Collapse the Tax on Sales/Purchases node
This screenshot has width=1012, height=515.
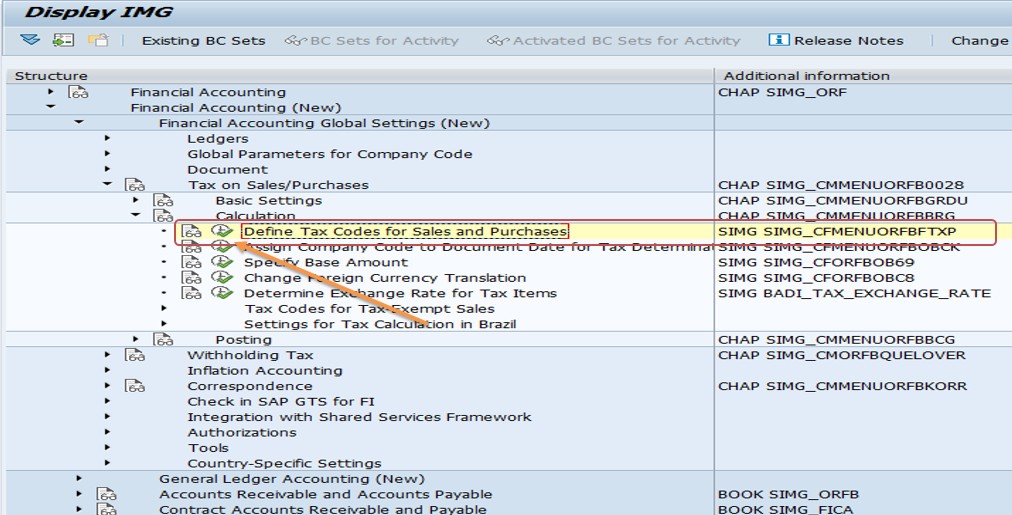tap(106, 185)
